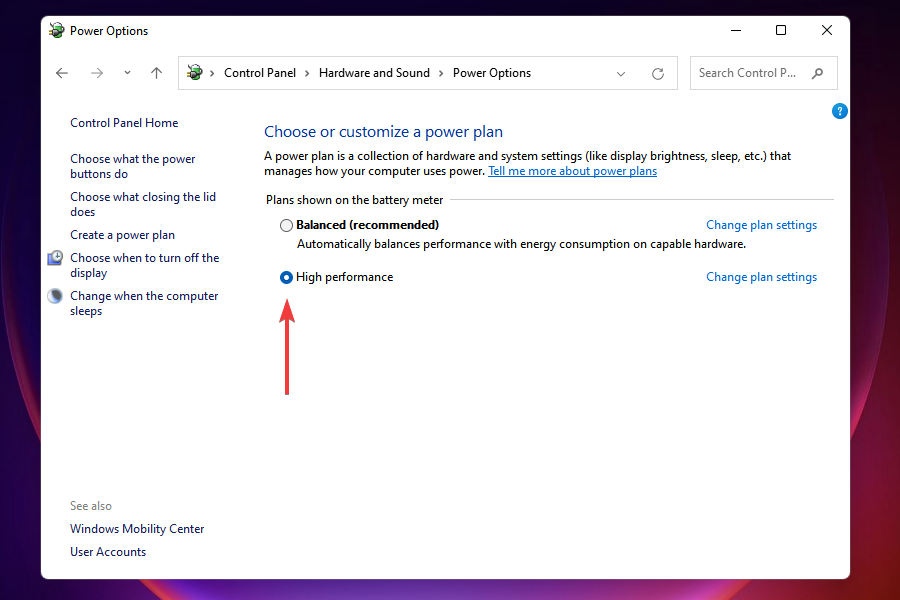
Task: Open Hardware and Sound breadcrumb
Action: click(x=374, y=73)
